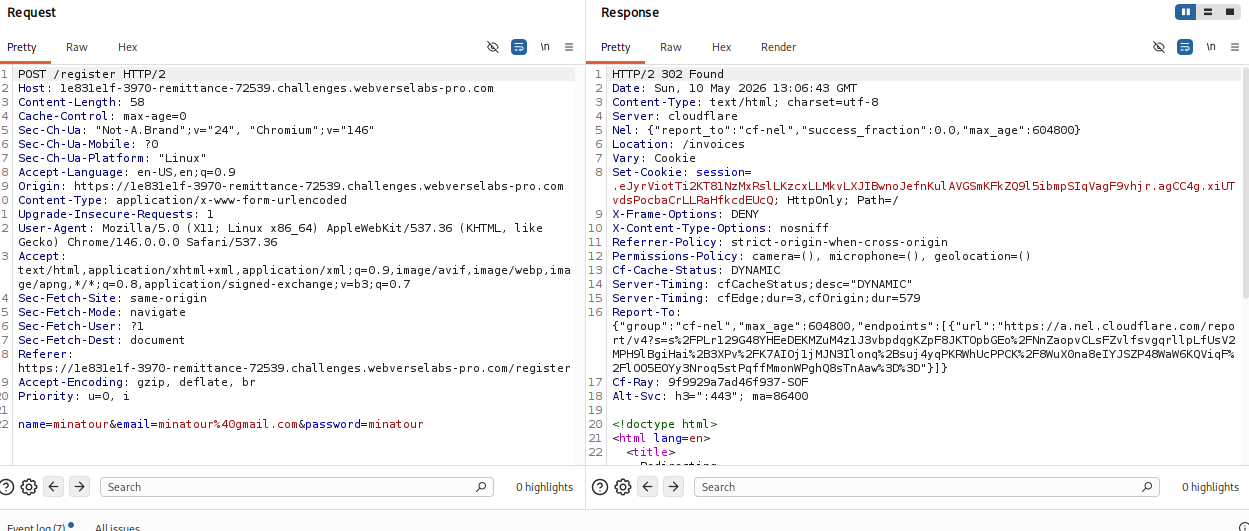1249x531 pixels.
Task: Open the Response panel options menu
Action: pyautogui.click(x=1235, y=47)
